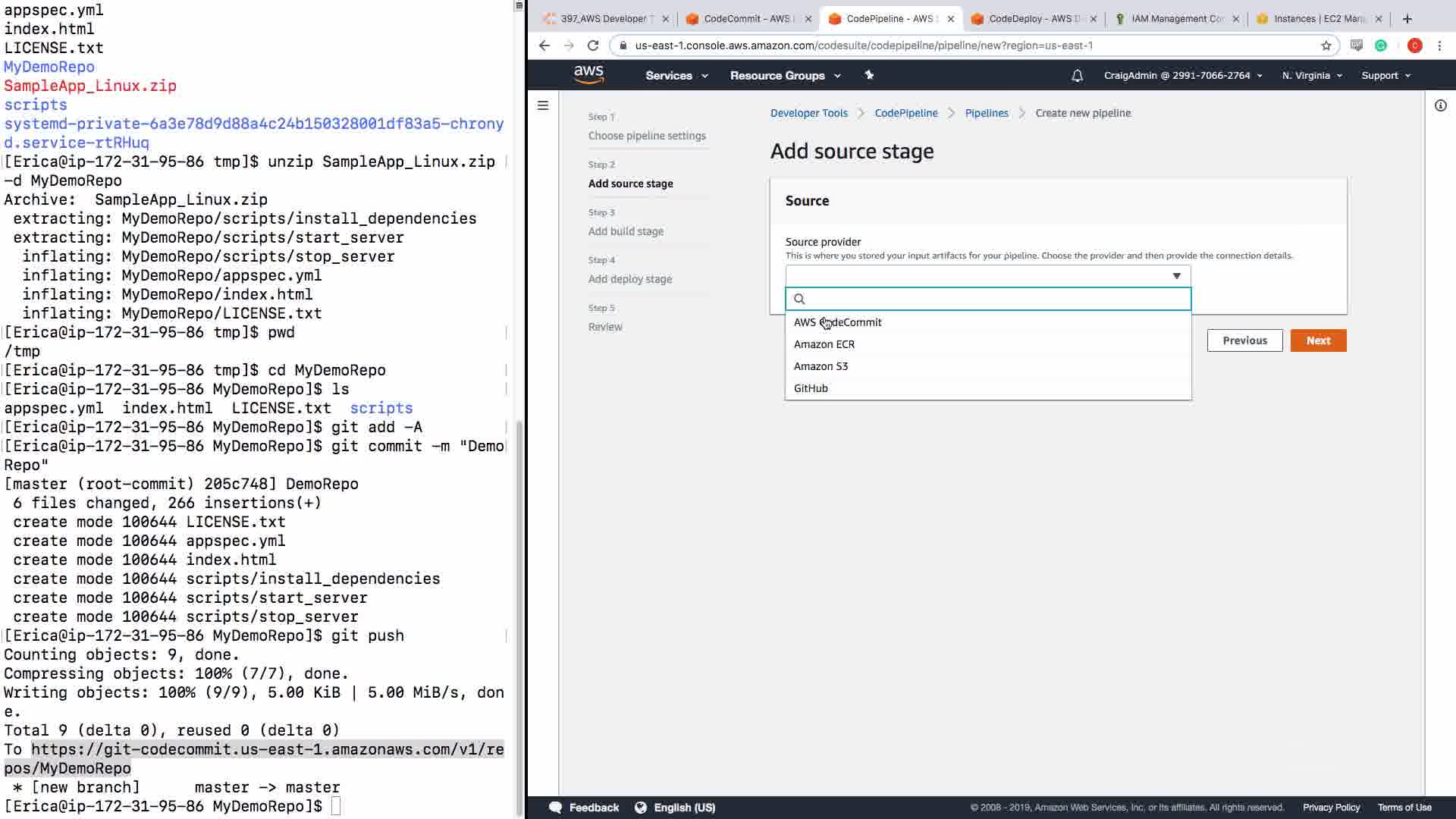Expand the Services dropdown
Screen dimensions: 1456x819
pos(676,76)
